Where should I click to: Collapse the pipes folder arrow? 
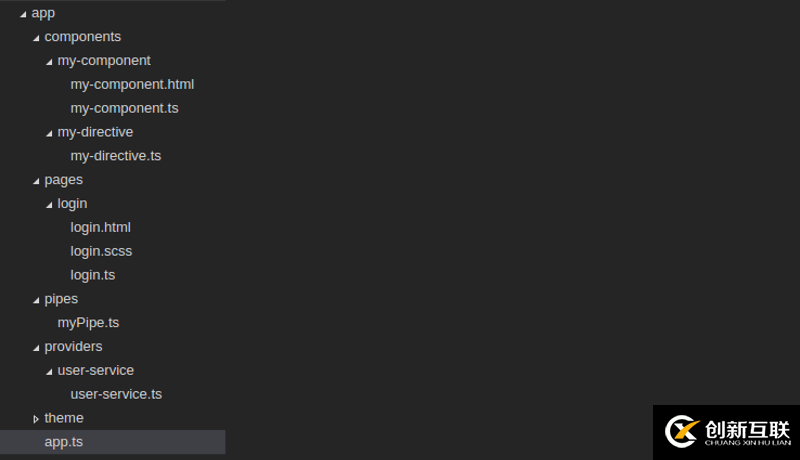(37, 300)
